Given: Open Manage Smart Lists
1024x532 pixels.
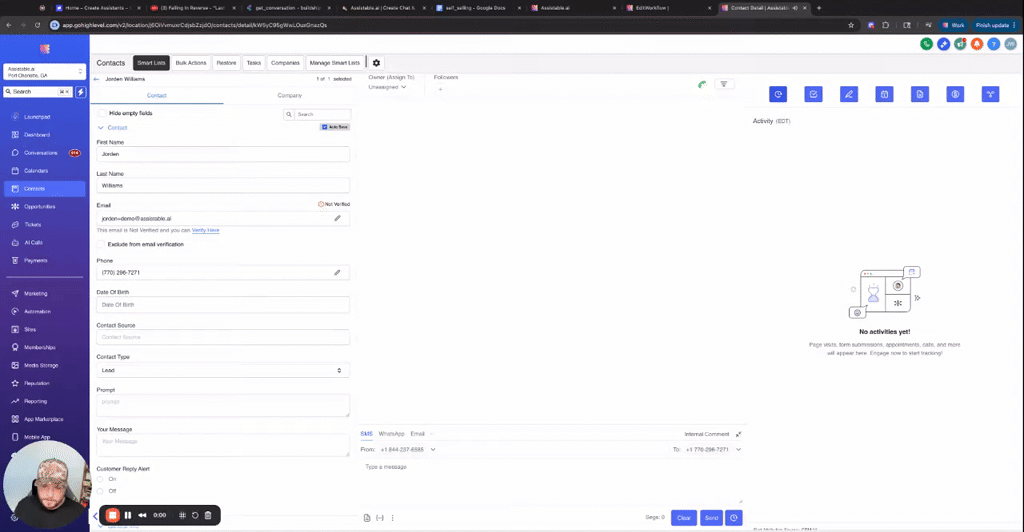Looking at the screenshot, I should (x=334, y=63).
